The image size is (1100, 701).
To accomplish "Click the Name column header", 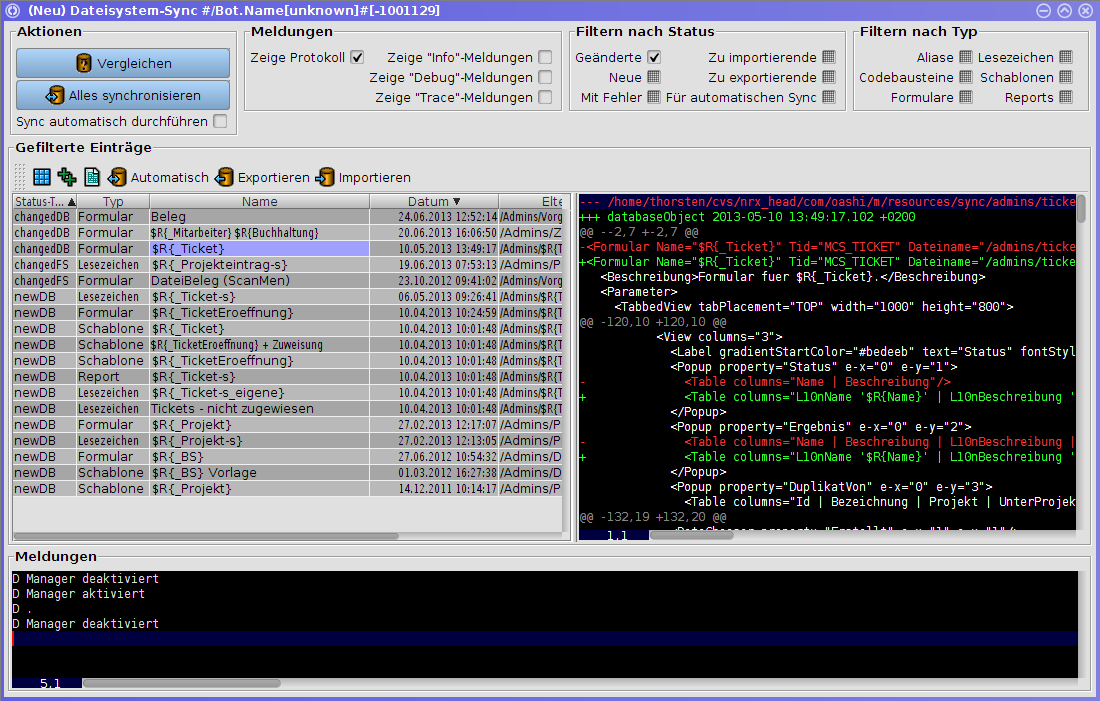I will 259,202.
